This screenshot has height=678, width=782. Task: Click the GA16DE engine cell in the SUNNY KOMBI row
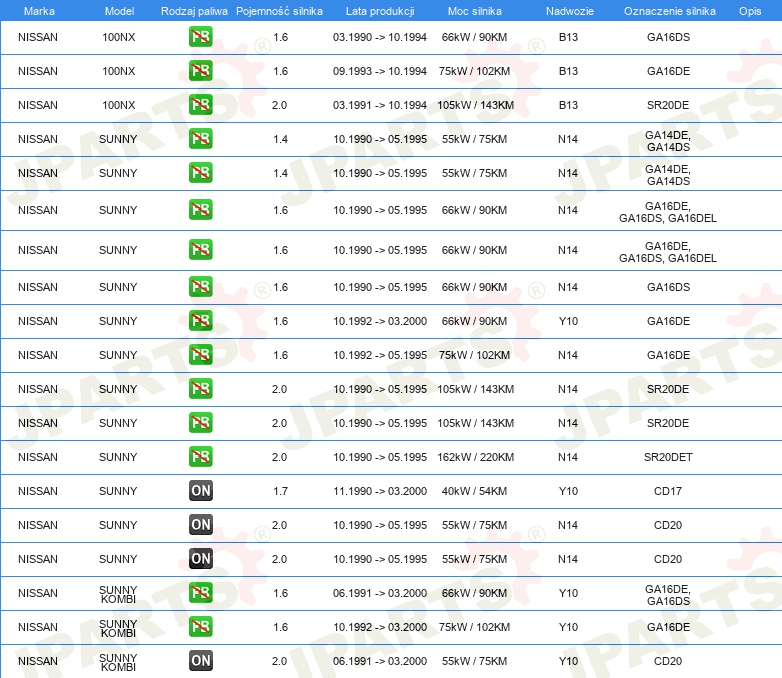(668, 627)
